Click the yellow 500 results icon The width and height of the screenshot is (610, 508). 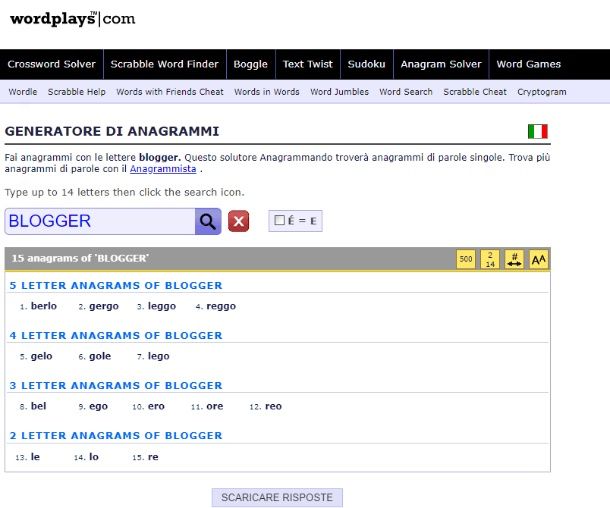[x=466, y=259]
